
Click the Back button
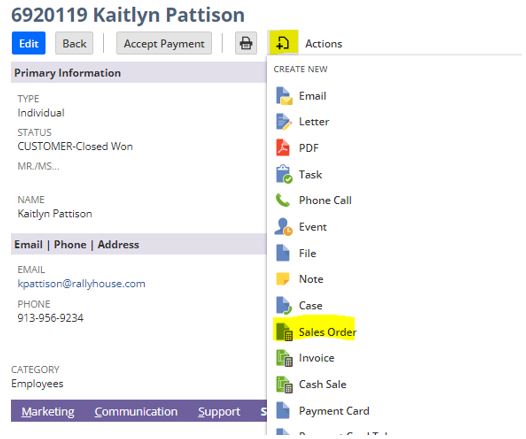pos(74,43)
